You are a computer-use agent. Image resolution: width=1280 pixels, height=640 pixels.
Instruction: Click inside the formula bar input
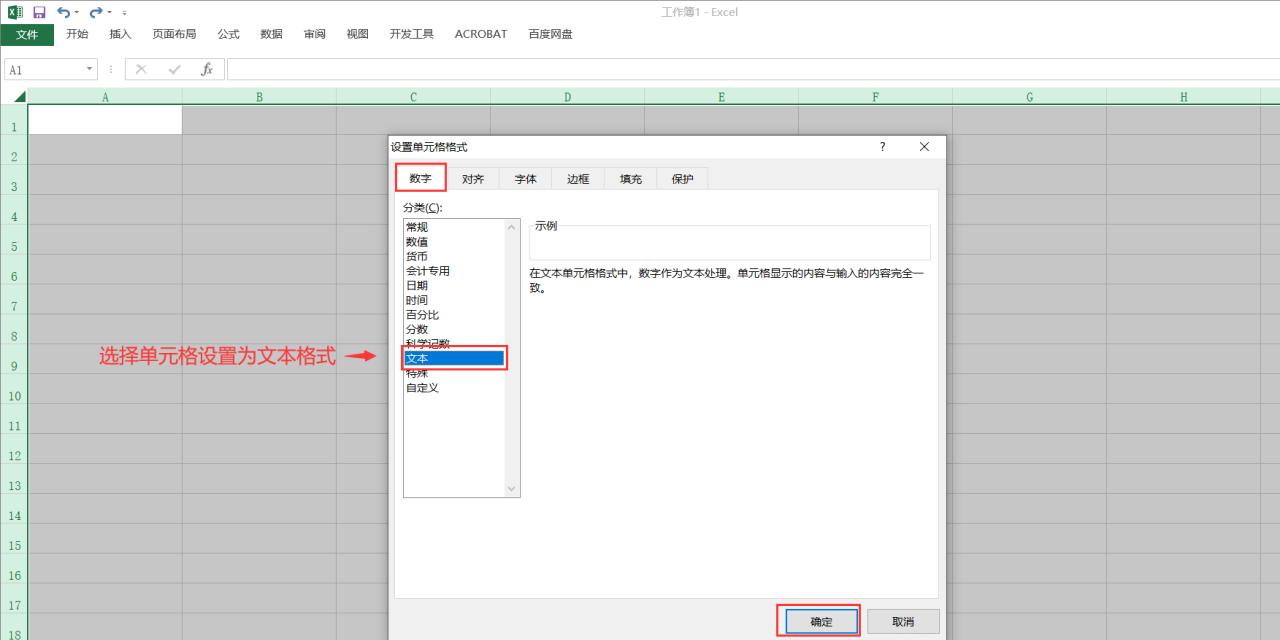(x=753, y=70)
